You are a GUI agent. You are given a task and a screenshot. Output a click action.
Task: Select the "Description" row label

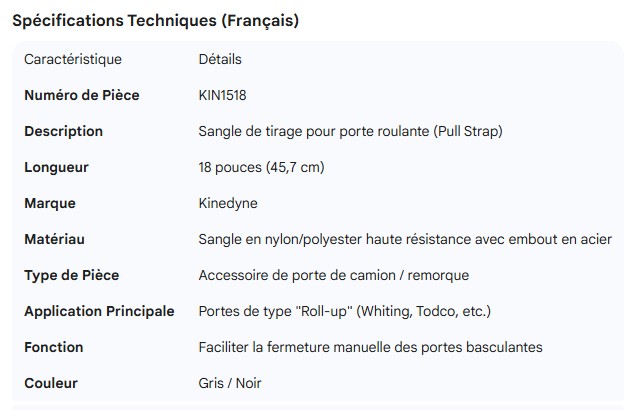[x=63, y=131]
